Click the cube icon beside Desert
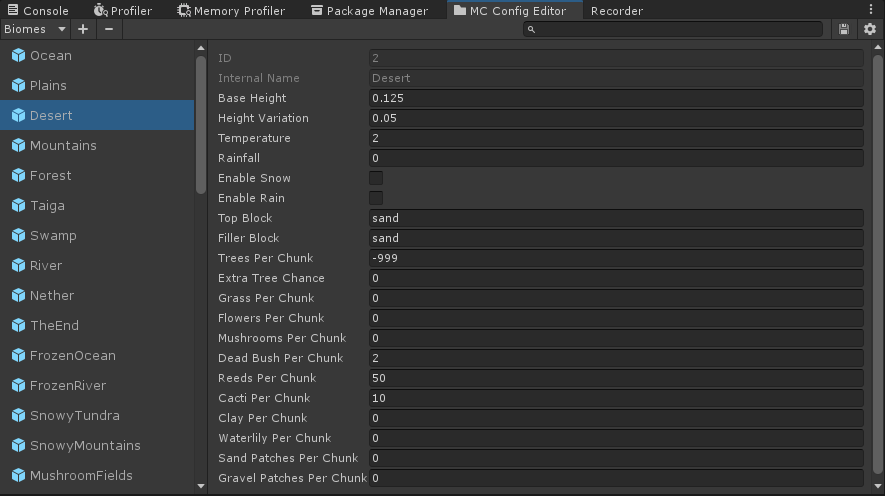The height and width of the screenshot is (496, 885). pyautogui.click(x=19, y=115)
